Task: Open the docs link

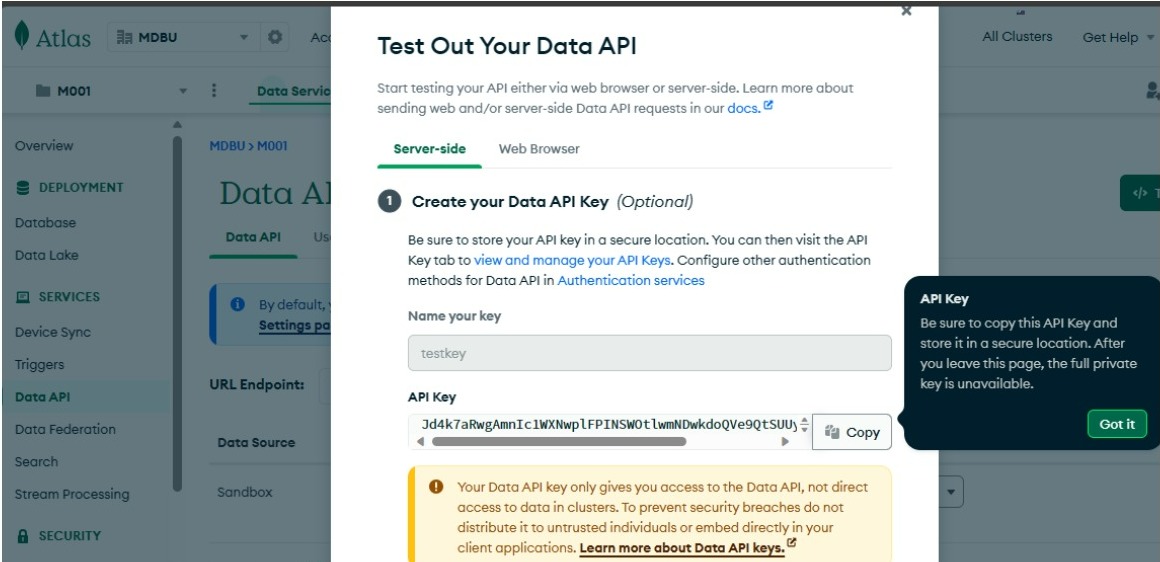Action: point(743,108)
